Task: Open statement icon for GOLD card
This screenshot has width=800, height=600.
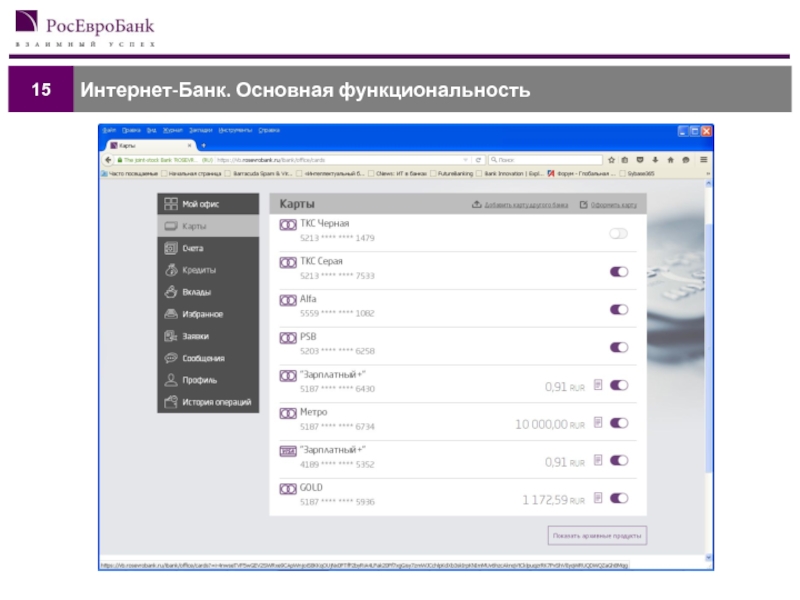Action: click(598, 498)
